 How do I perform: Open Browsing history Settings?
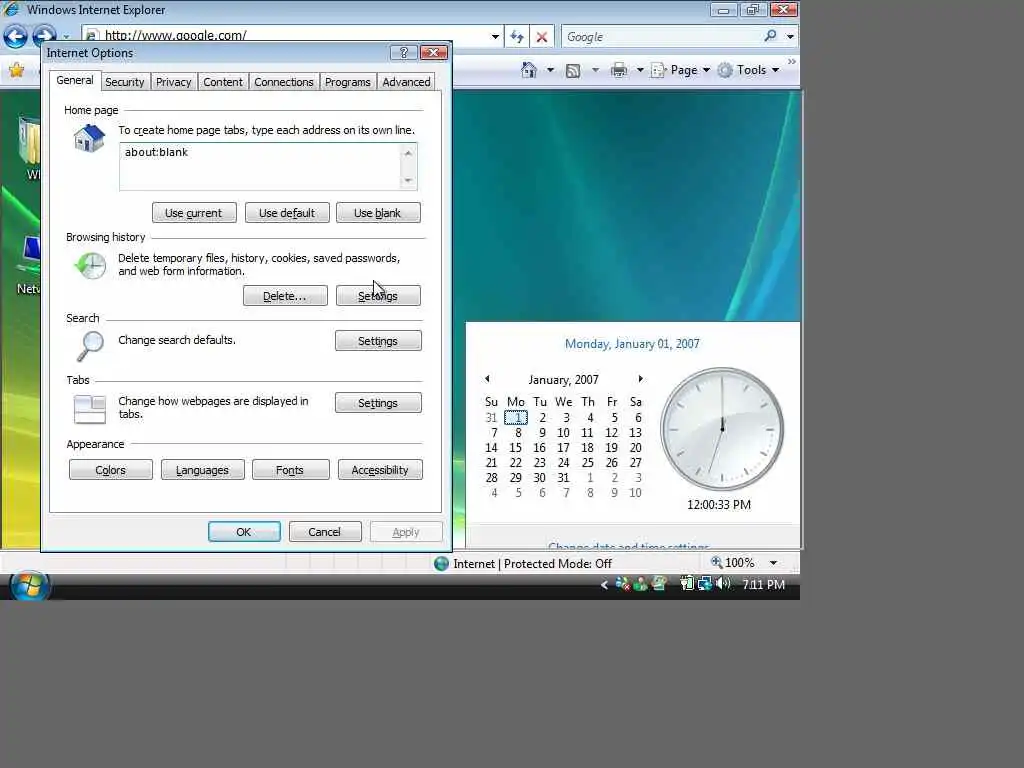point(378,296)
